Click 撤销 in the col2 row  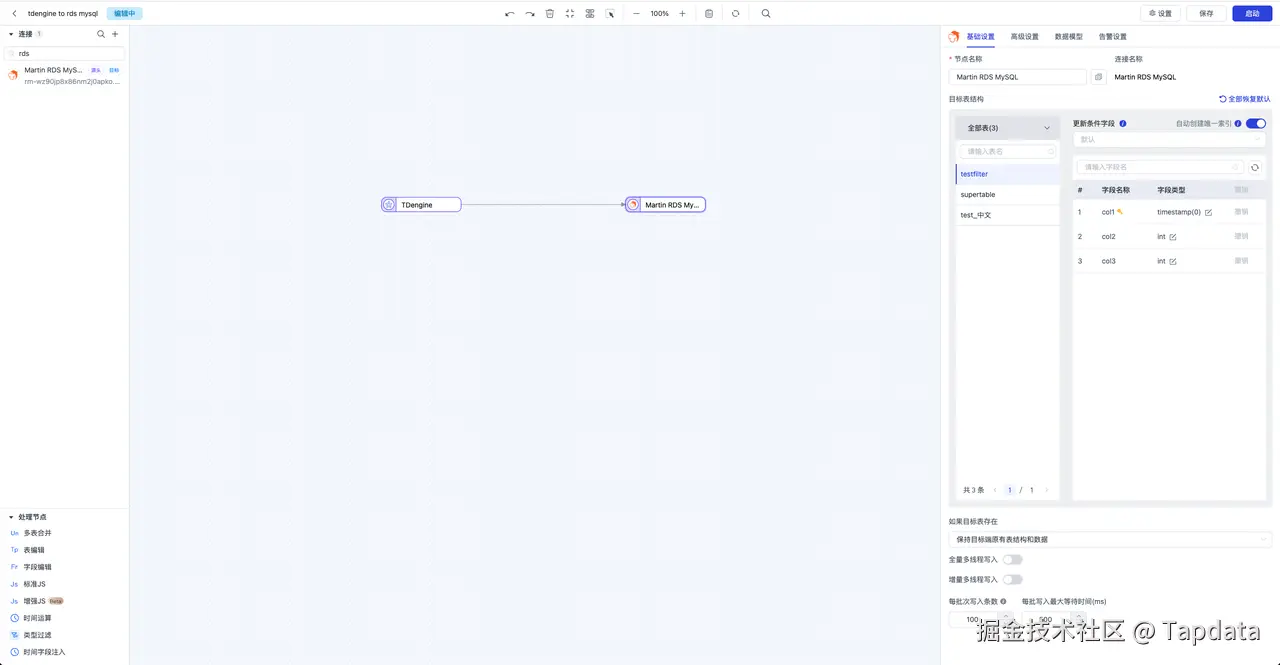click(1241, 236)
